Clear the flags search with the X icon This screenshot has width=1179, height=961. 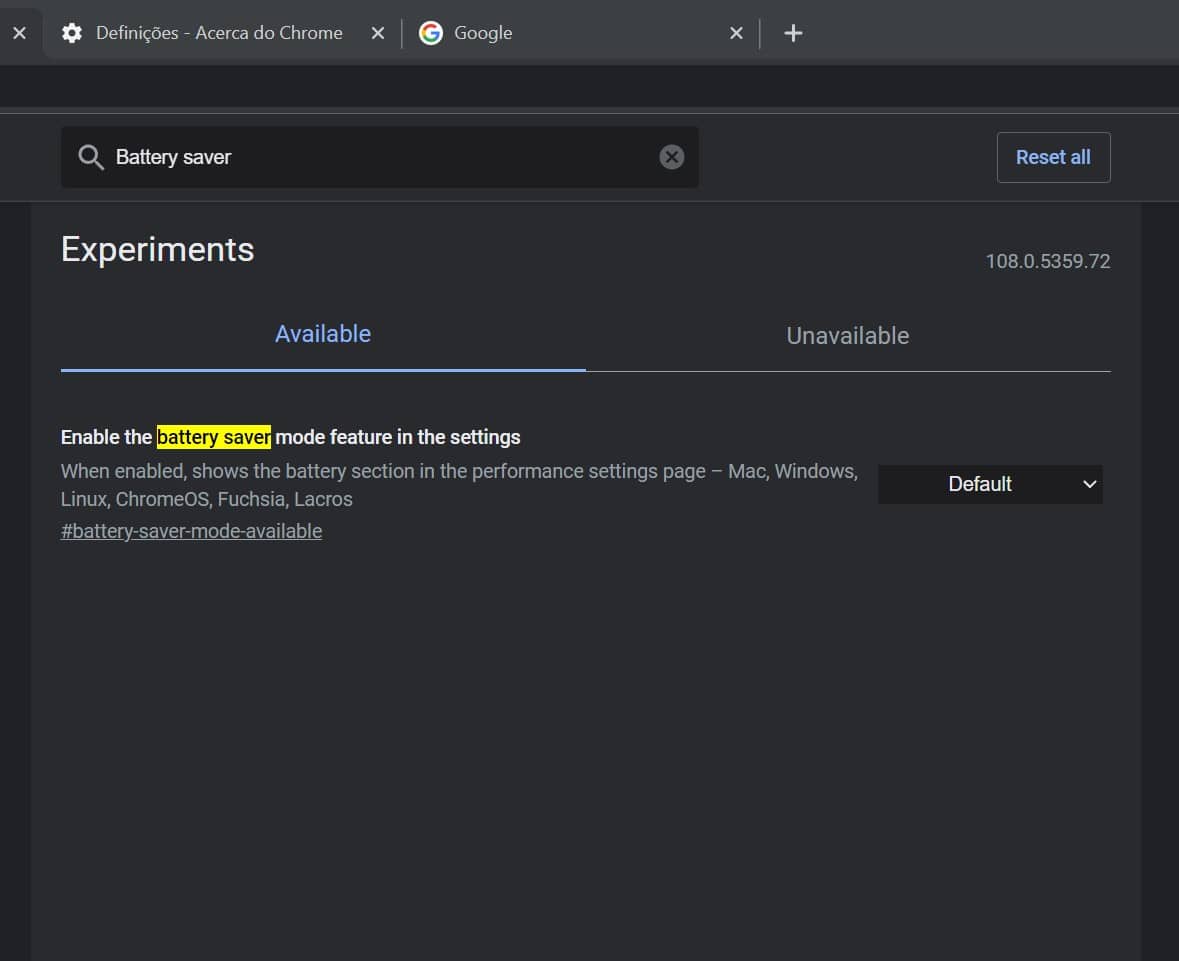click(x=672, y=157)
